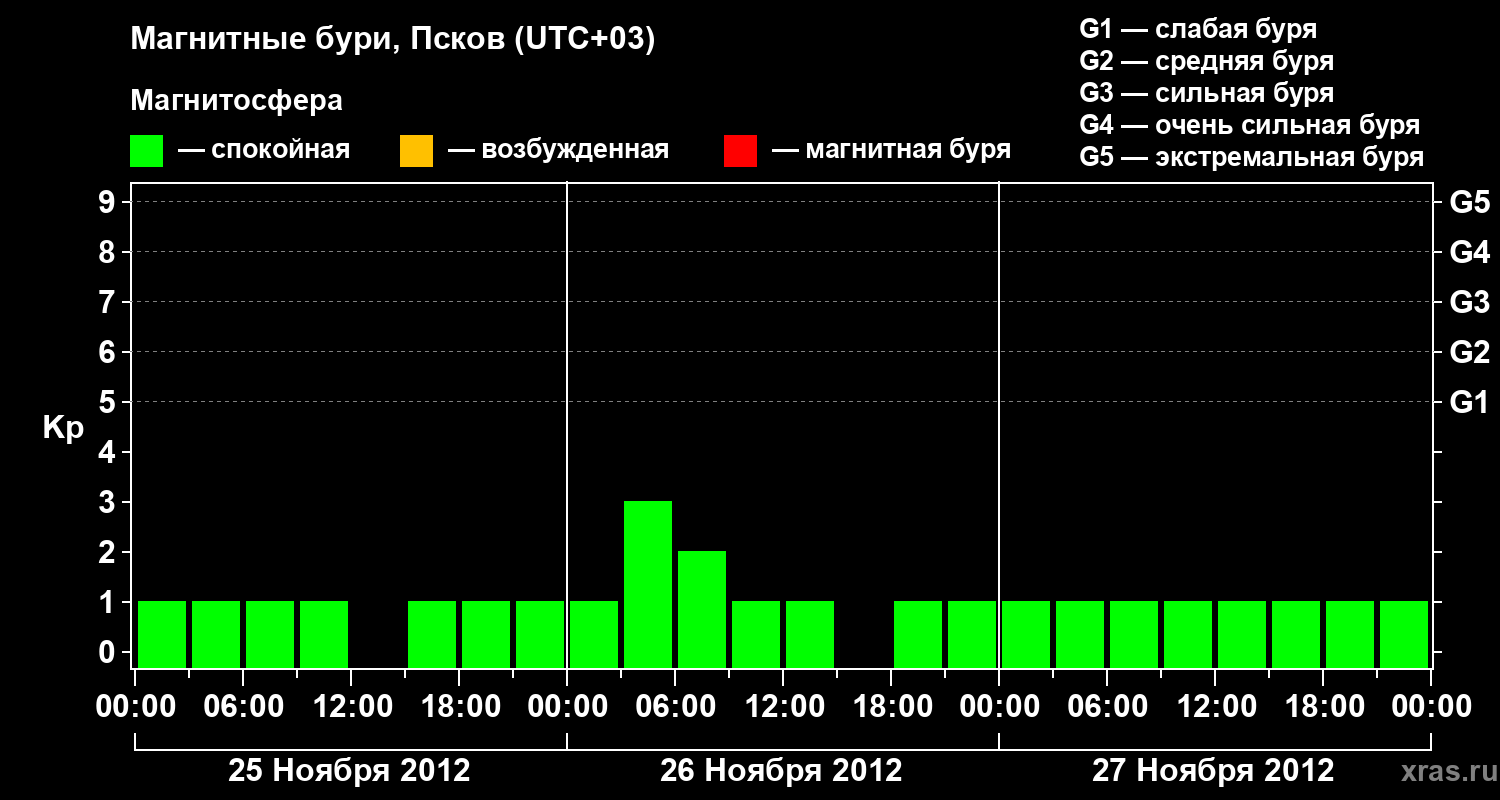1500x800 pixels.
Task: Click the right-axis 'G5' level label
Action: [1469, 202]
